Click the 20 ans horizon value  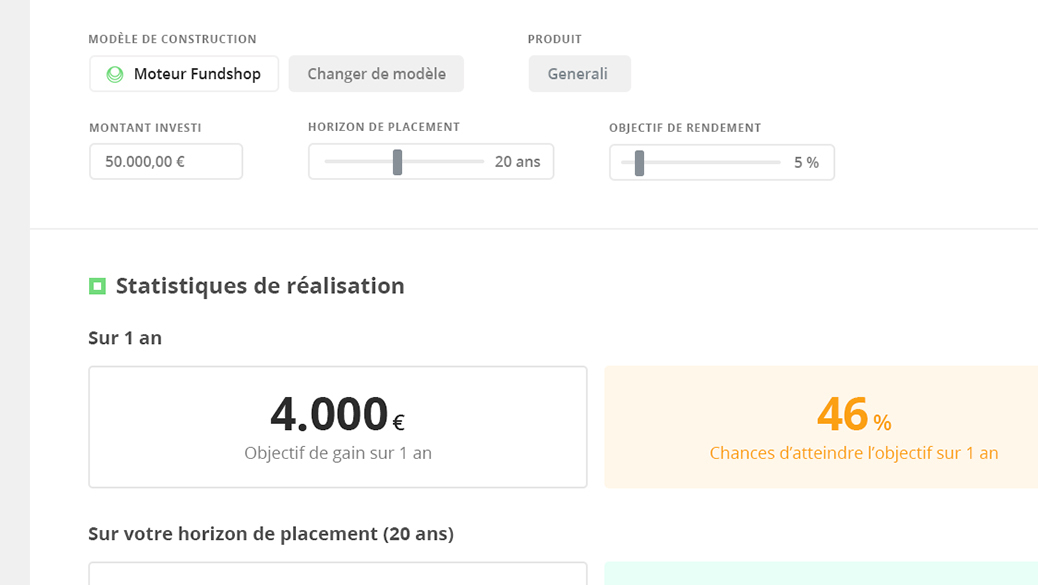[518, 161]
